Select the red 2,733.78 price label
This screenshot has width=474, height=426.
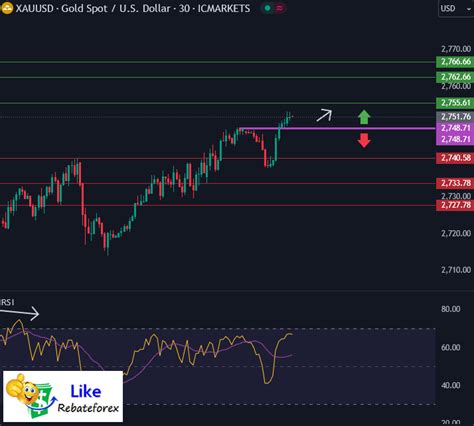(455, 183)
